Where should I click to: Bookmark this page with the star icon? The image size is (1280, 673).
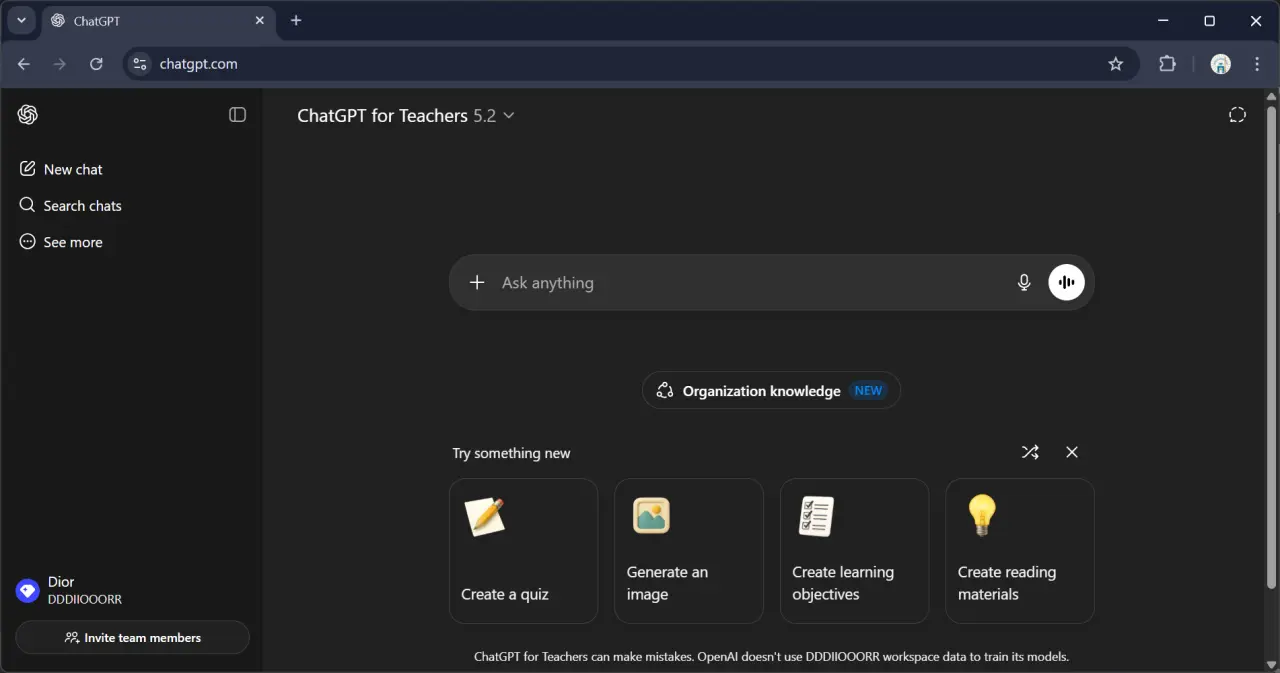click(x=1116, y=64)
